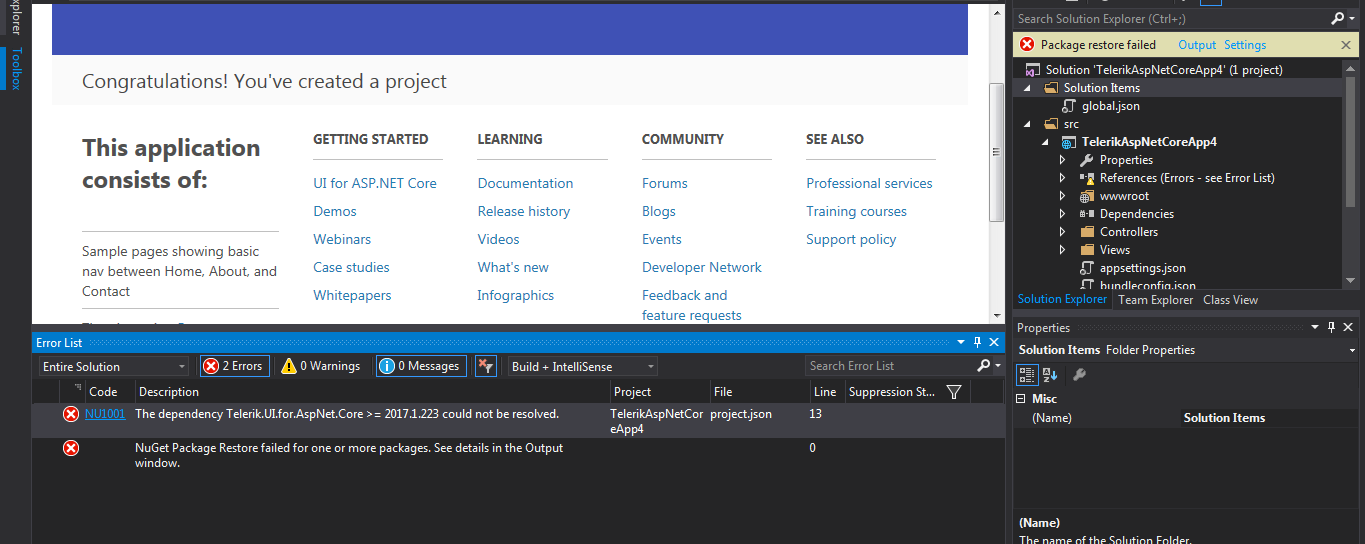Open Output link in package restore bar

coord(1196,45)
